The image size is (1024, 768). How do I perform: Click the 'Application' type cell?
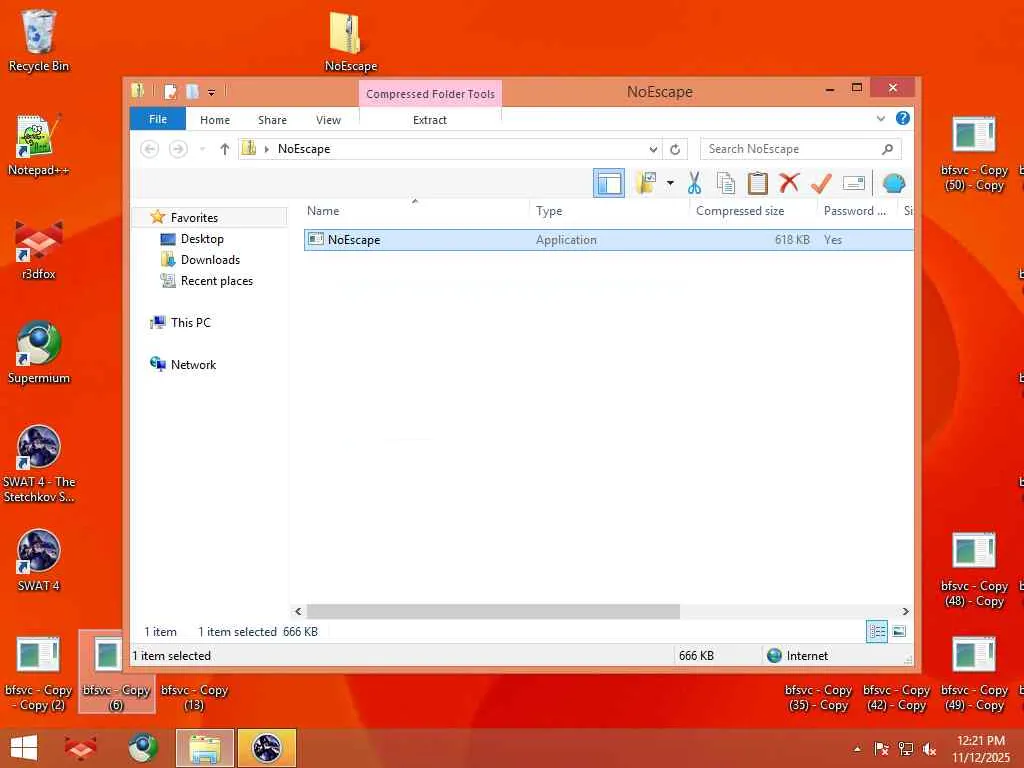pos(566,240)
